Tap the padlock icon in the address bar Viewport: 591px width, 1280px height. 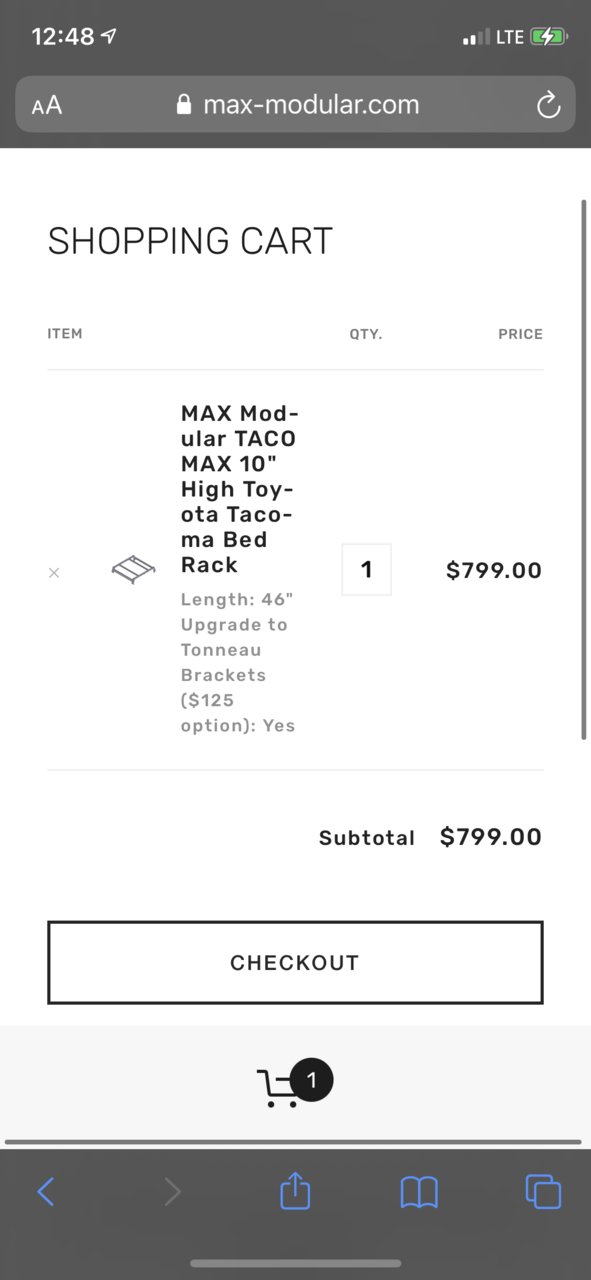(x=183, y=105)
